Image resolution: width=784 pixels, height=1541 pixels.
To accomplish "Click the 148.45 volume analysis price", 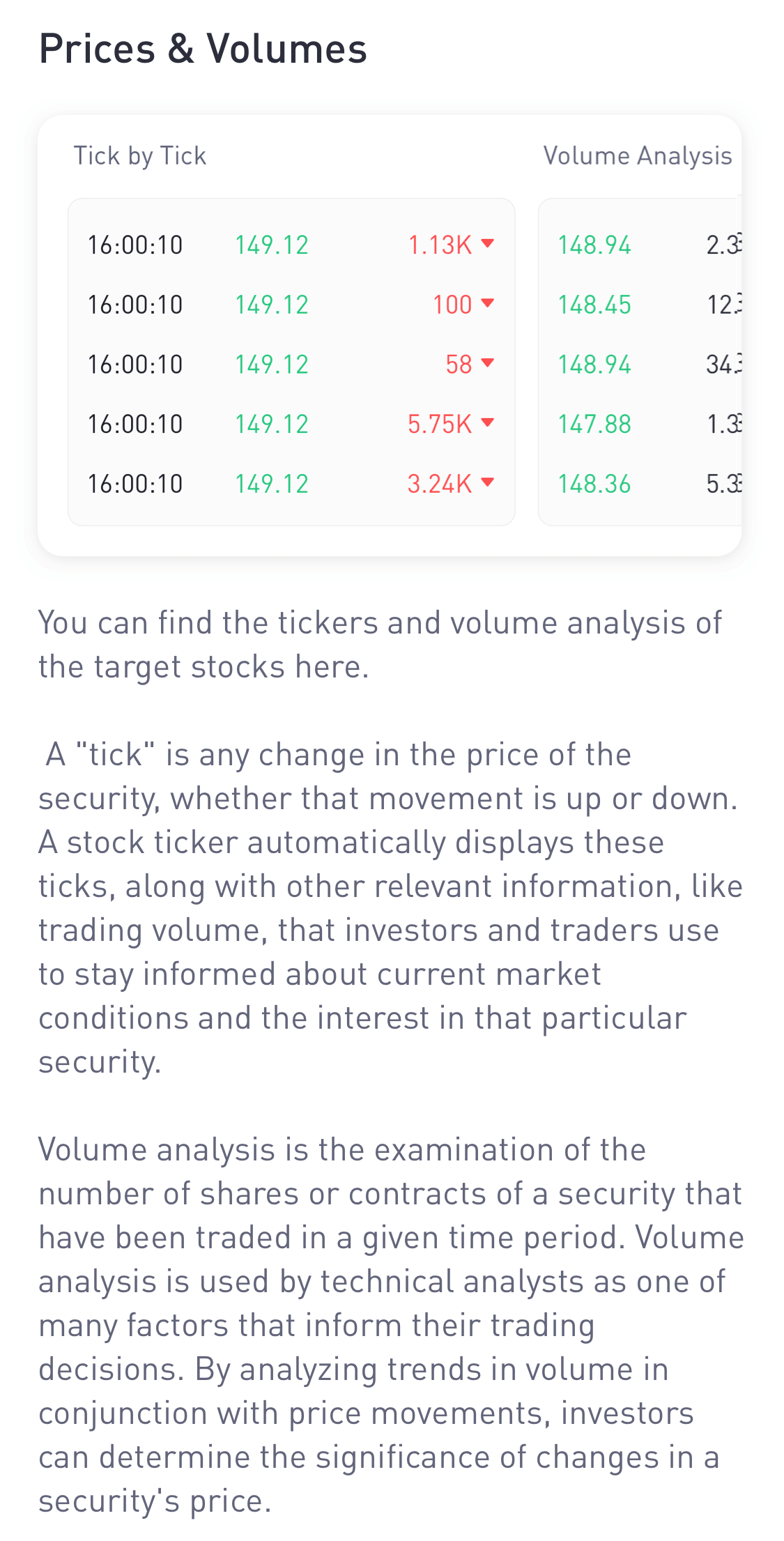I will click(x=594, y=305).
